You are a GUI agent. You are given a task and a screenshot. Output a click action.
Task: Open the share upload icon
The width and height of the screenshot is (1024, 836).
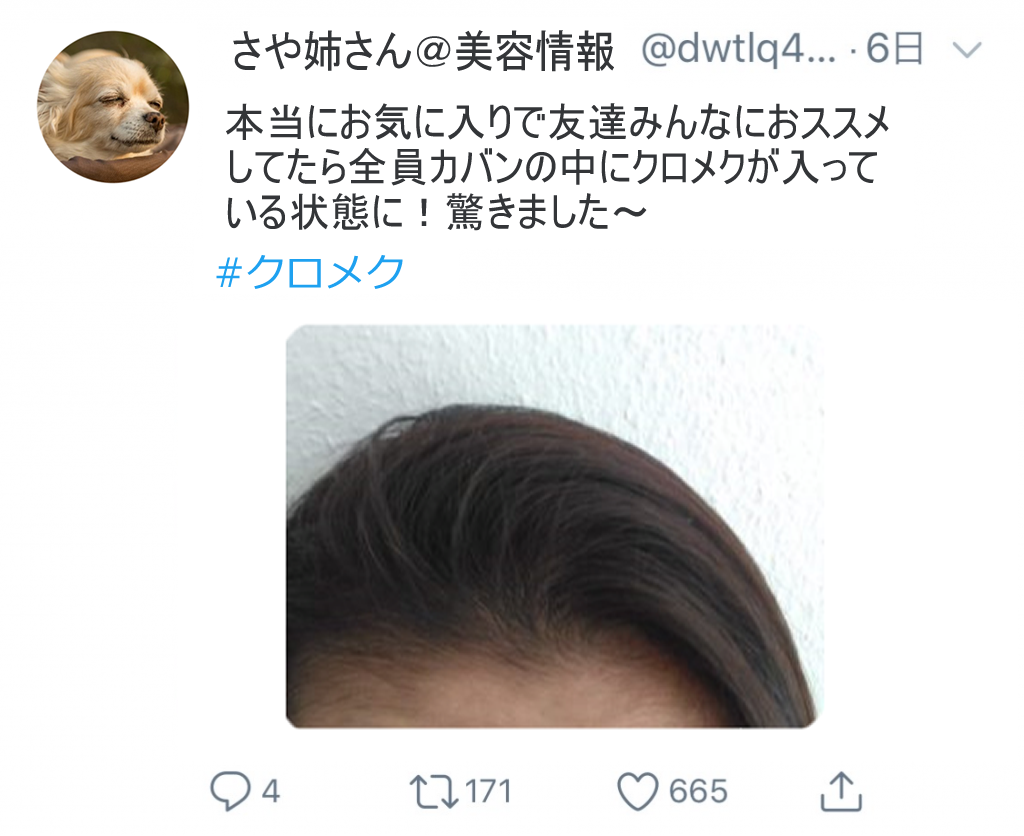point(841,791)
